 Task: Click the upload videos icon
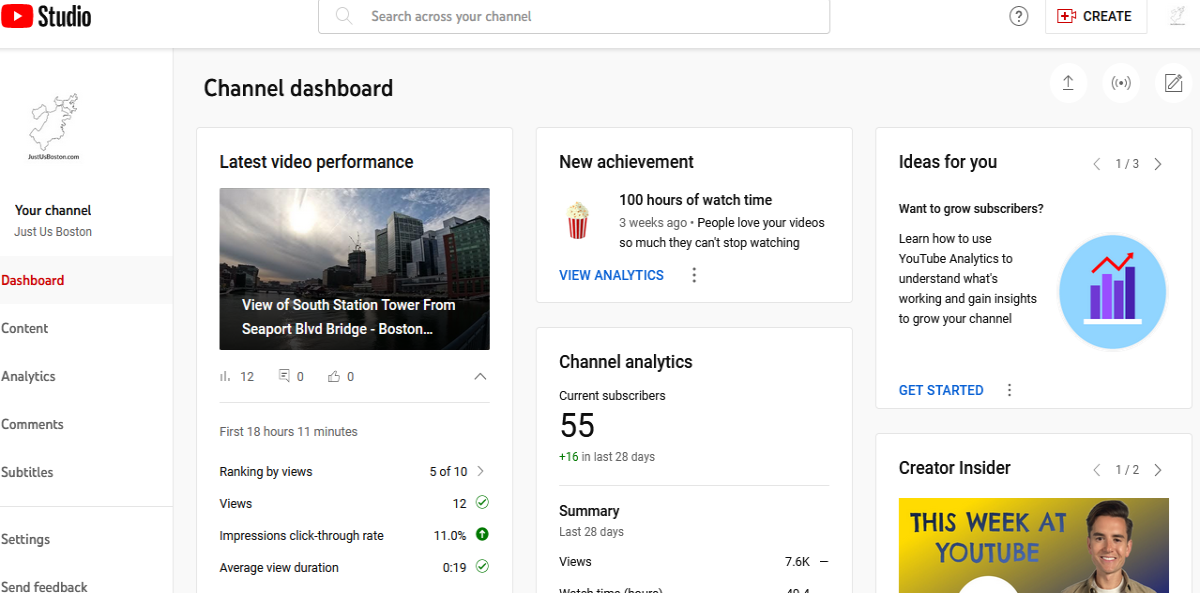pyautogui.click(x=1068, y=83)
